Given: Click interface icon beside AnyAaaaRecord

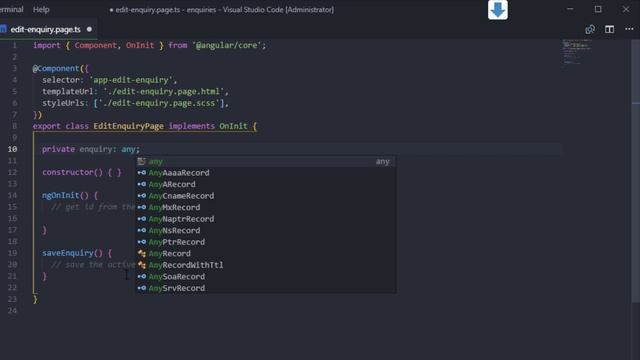Looking at the screenshot, I should pyautogui.click(x=142, y=173).
